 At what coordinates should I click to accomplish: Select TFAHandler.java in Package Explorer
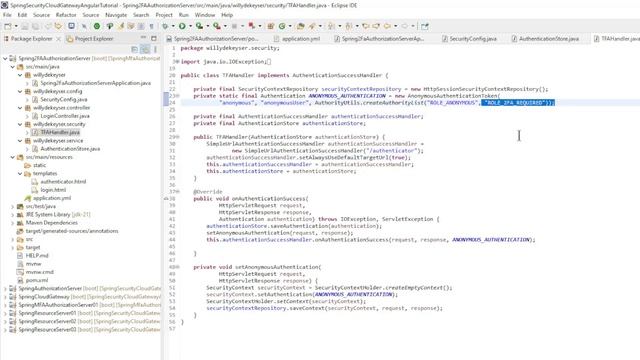pos(60,132)
